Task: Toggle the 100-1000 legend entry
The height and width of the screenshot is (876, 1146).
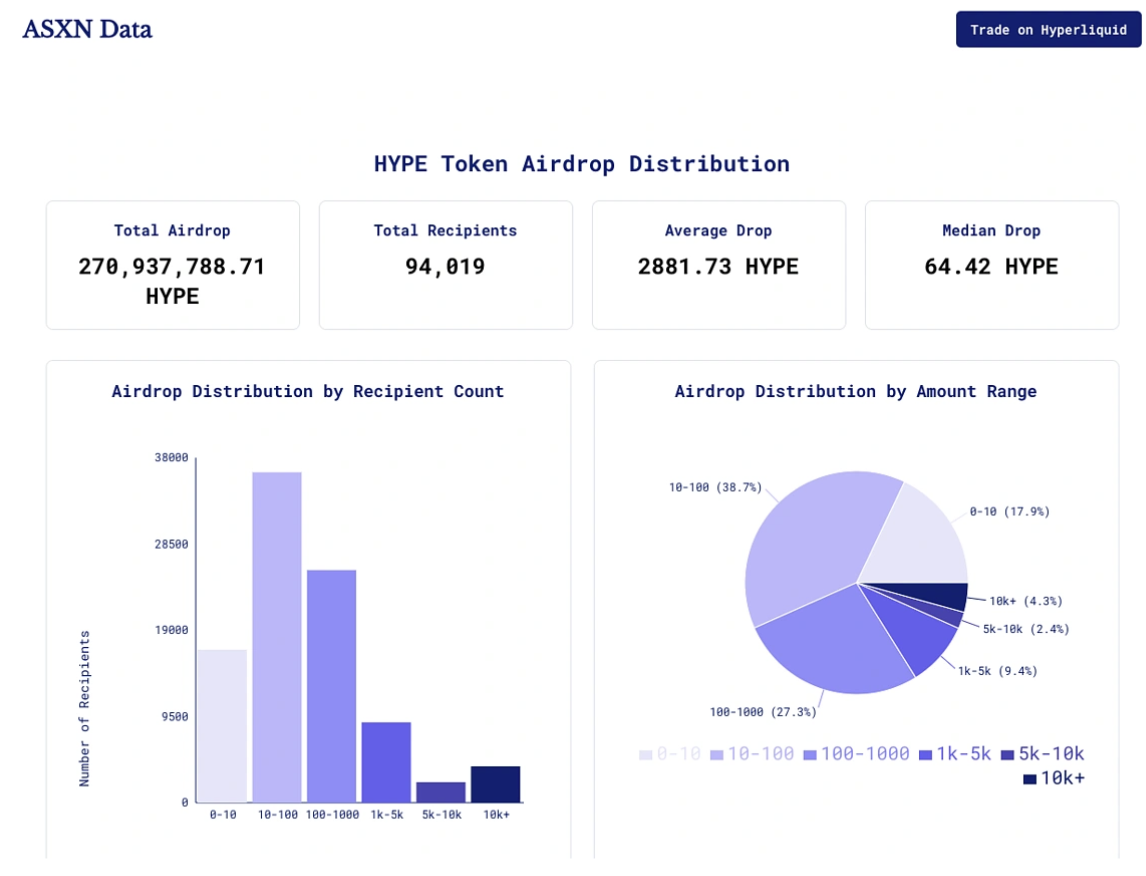Action: (856, 754)
